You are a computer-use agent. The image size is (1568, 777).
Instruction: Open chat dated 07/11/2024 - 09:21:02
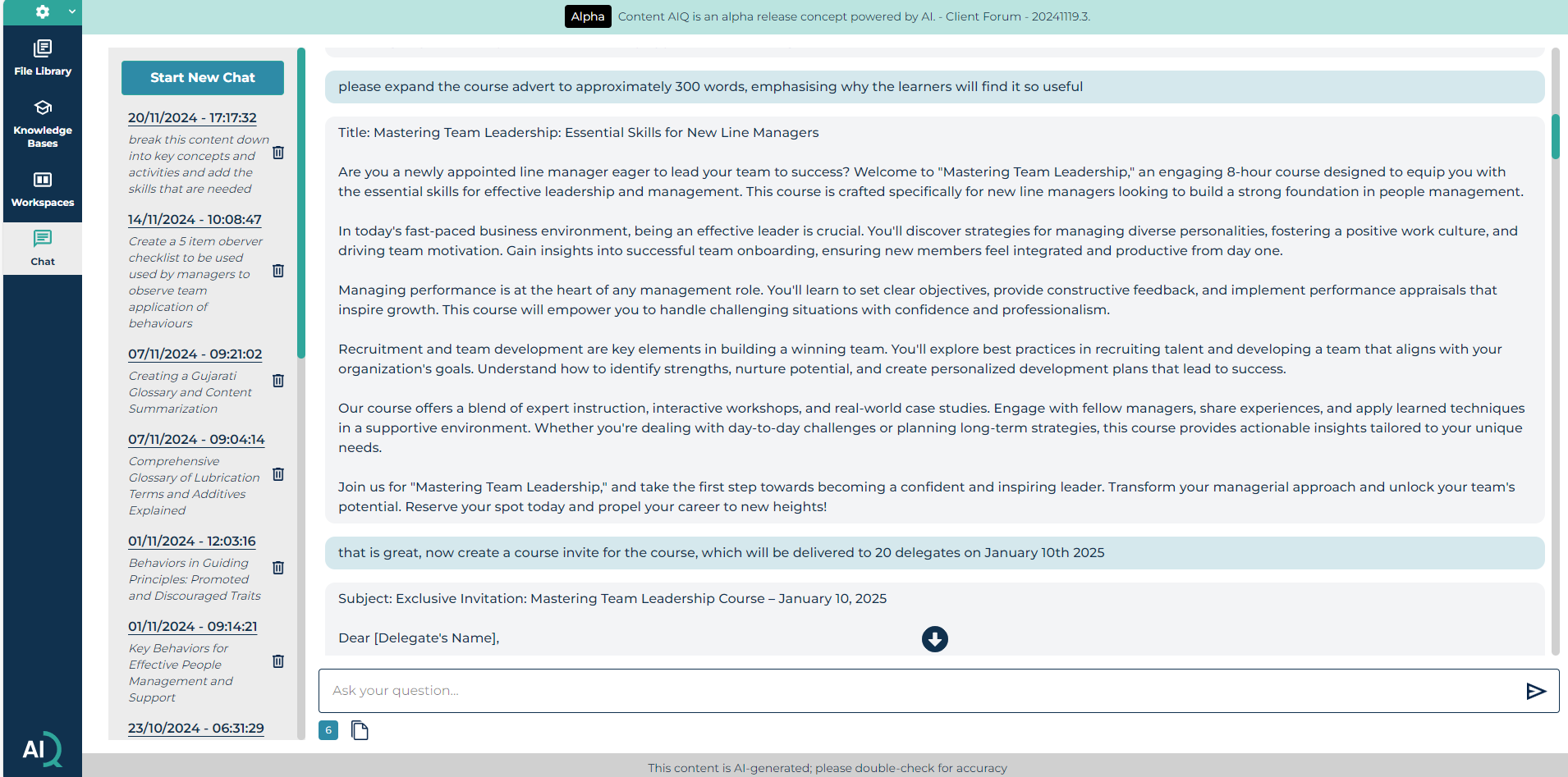pyautogui.click(x=195, y=354)
